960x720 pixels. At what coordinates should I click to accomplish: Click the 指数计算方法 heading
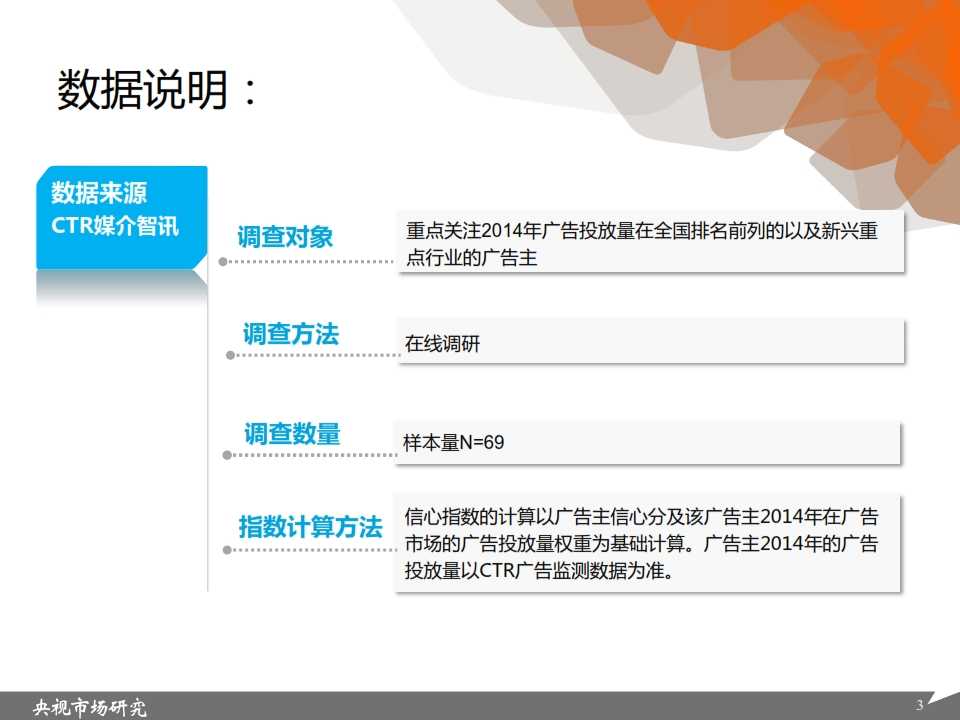310,527
